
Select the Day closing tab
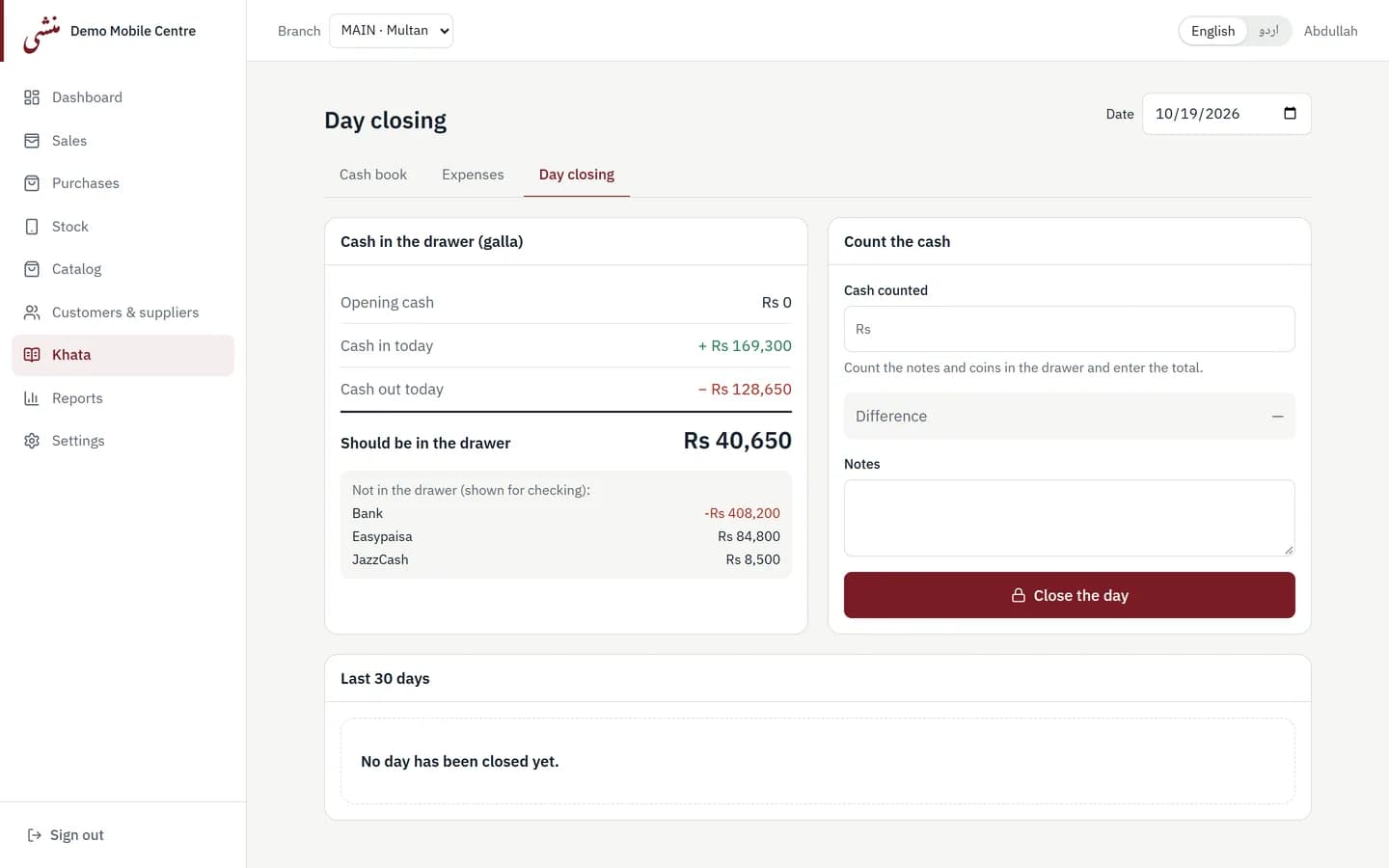(577, 175)
